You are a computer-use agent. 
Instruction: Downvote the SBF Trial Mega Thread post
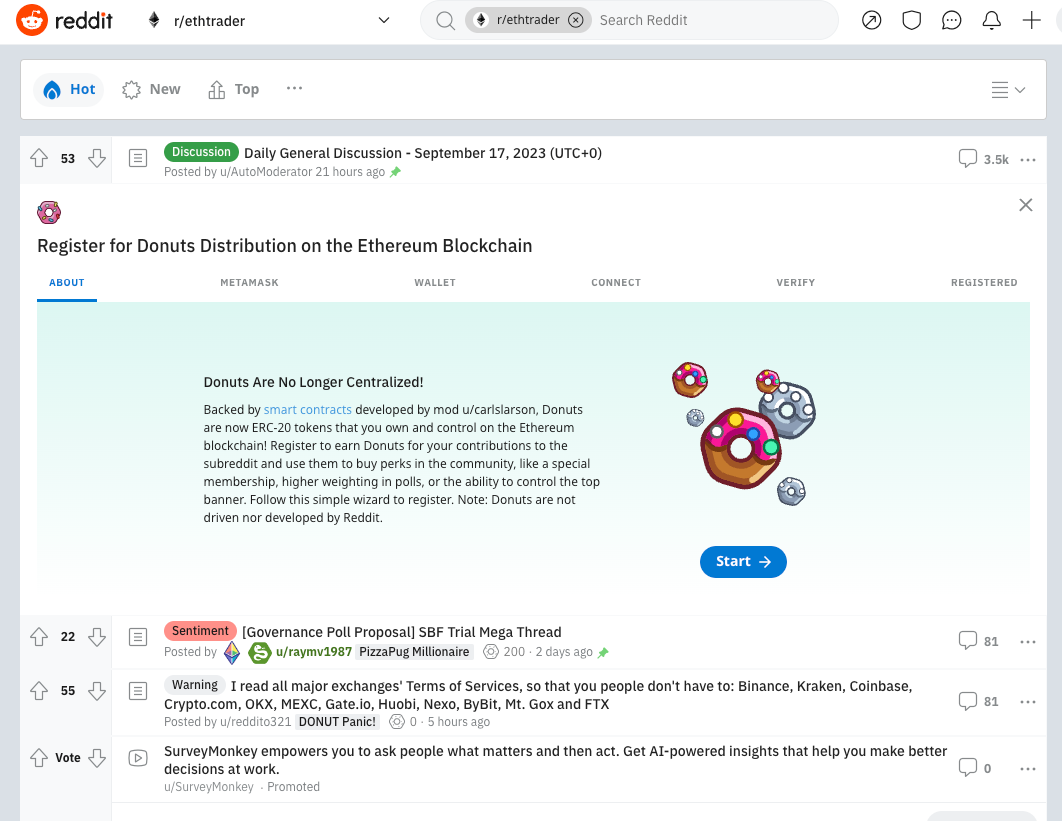(x=97, y=637)
